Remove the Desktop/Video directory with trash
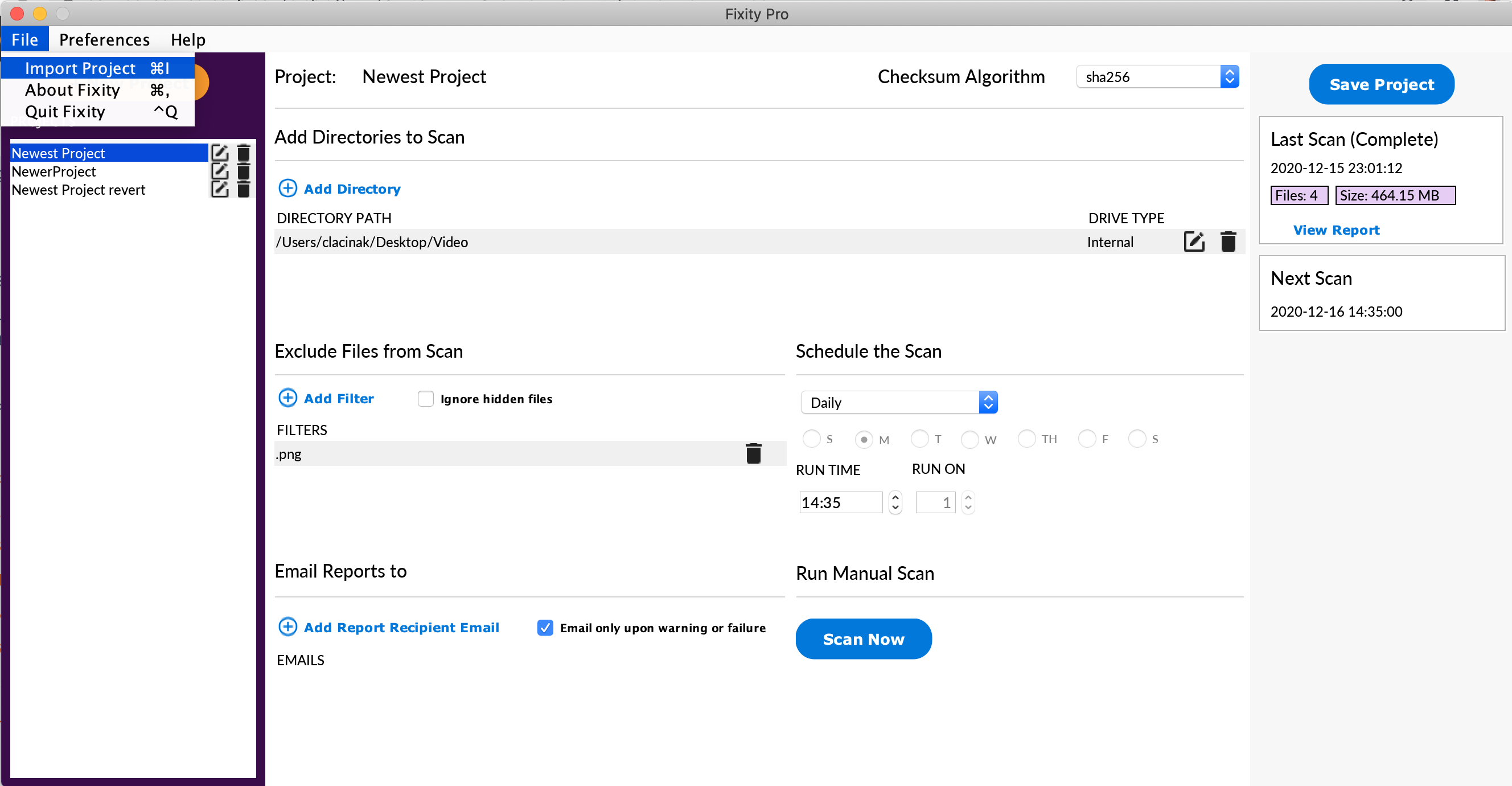 (x=1228, y=241)
